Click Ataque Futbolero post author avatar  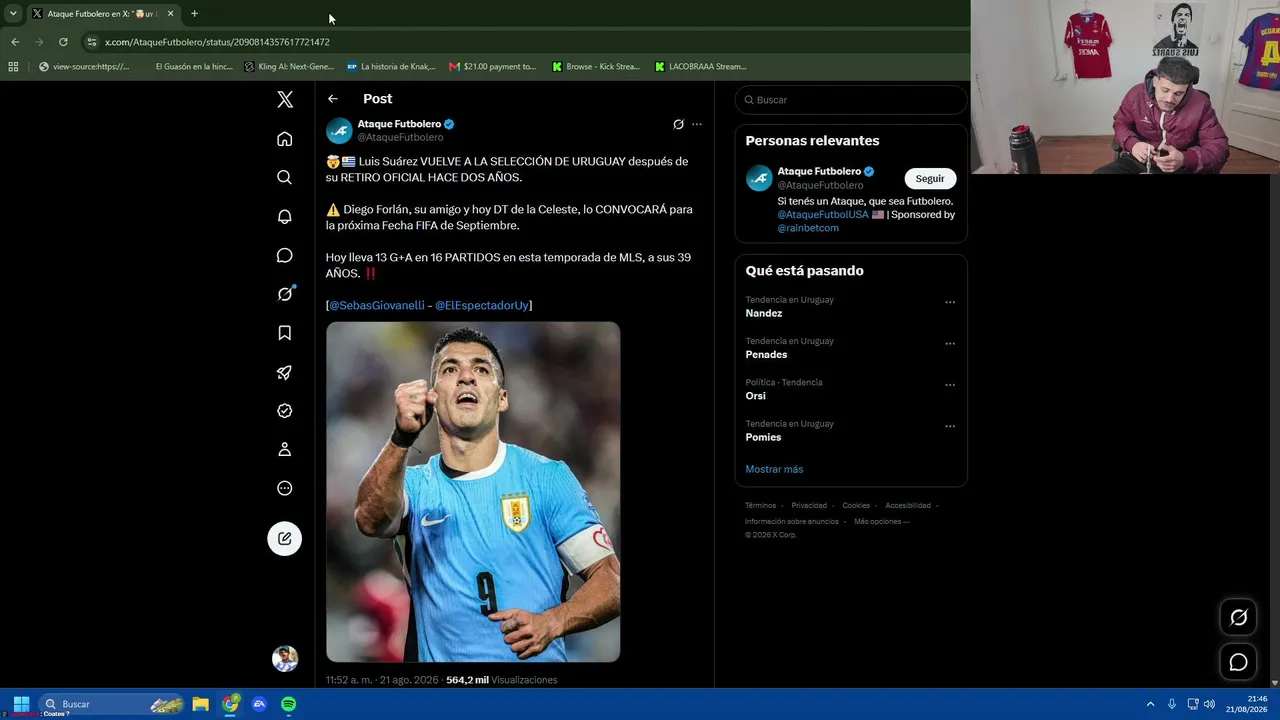point(340,130)
